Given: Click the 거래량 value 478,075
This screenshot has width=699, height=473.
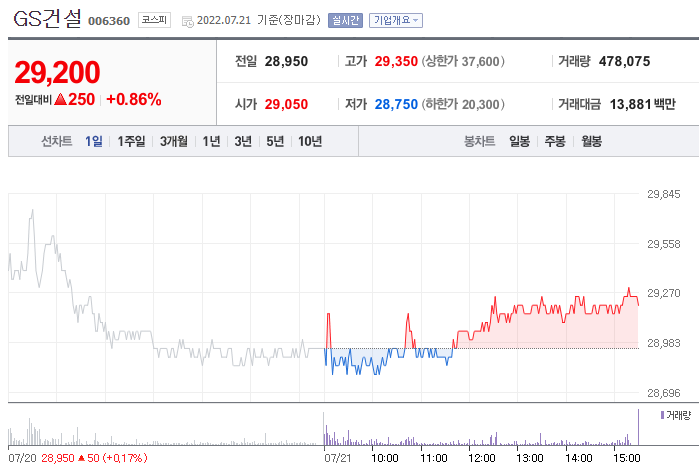Looking at the screenshot, I should (625, 62).
